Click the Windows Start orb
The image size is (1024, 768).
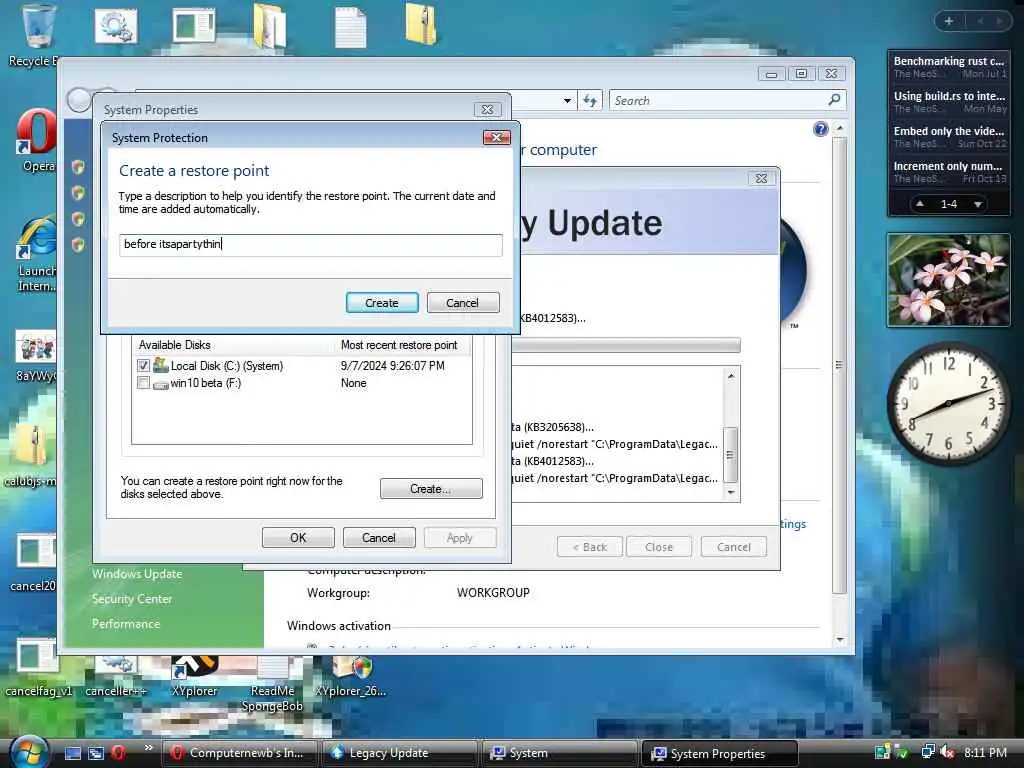tap(30, 752)
